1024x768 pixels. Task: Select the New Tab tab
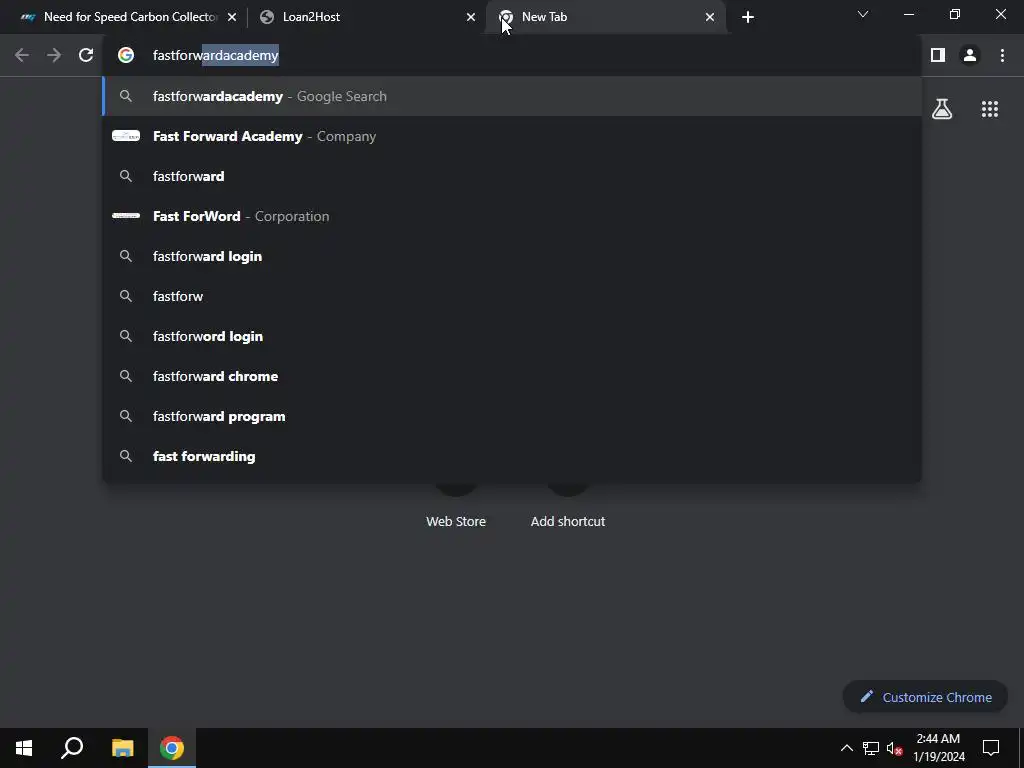point(606,17)
